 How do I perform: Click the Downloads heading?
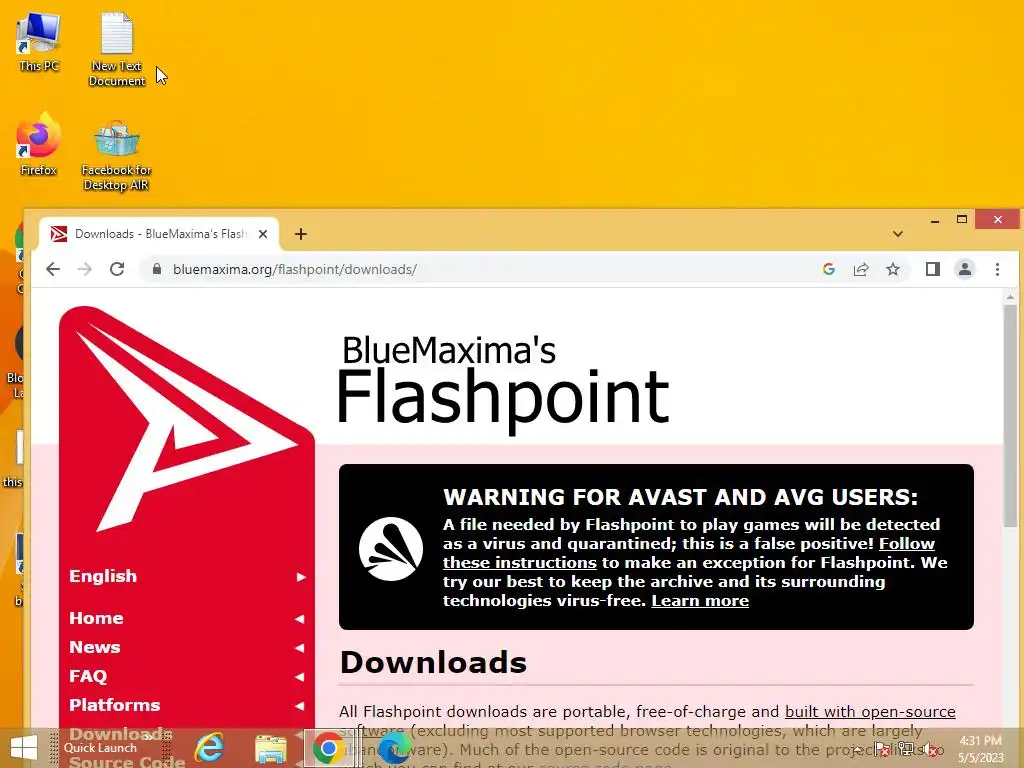433,662
